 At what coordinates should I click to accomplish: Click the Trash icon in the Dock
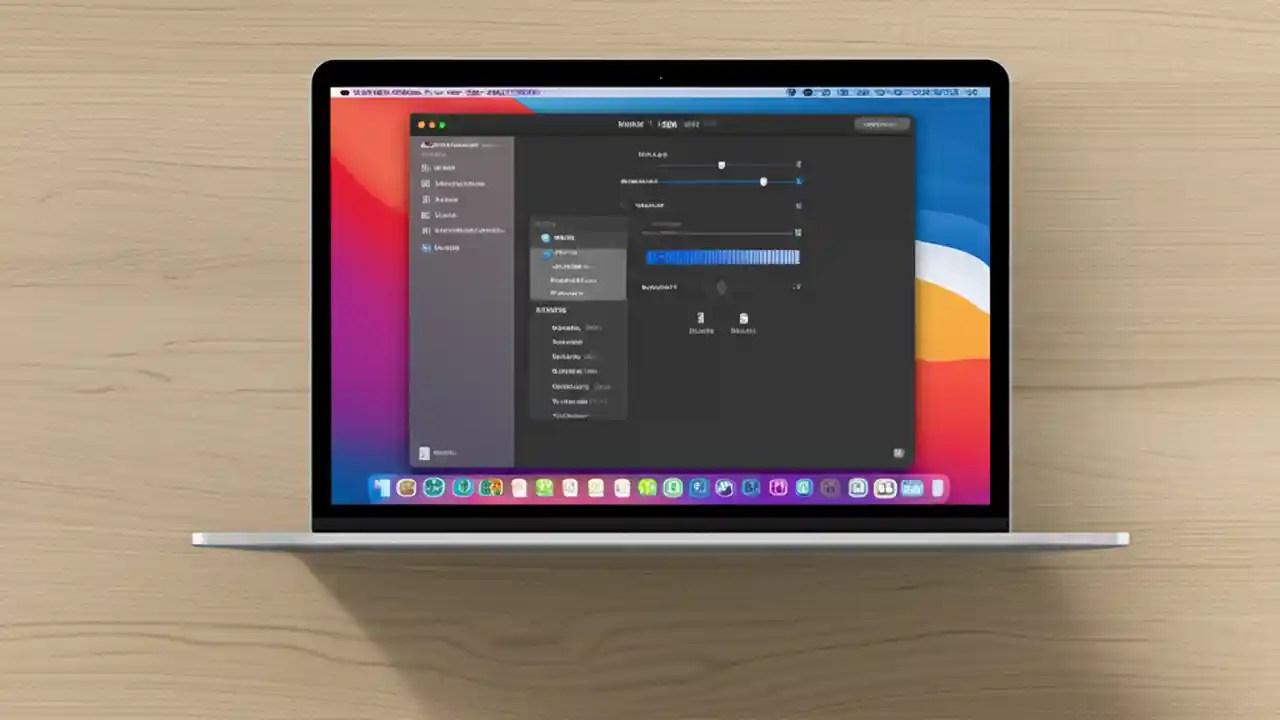tap(937, 487)
